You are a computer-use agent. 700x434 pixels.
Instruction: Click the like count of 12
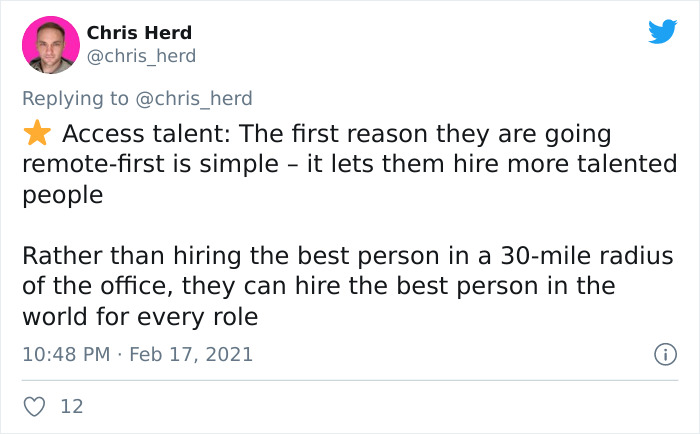point(72,406)
